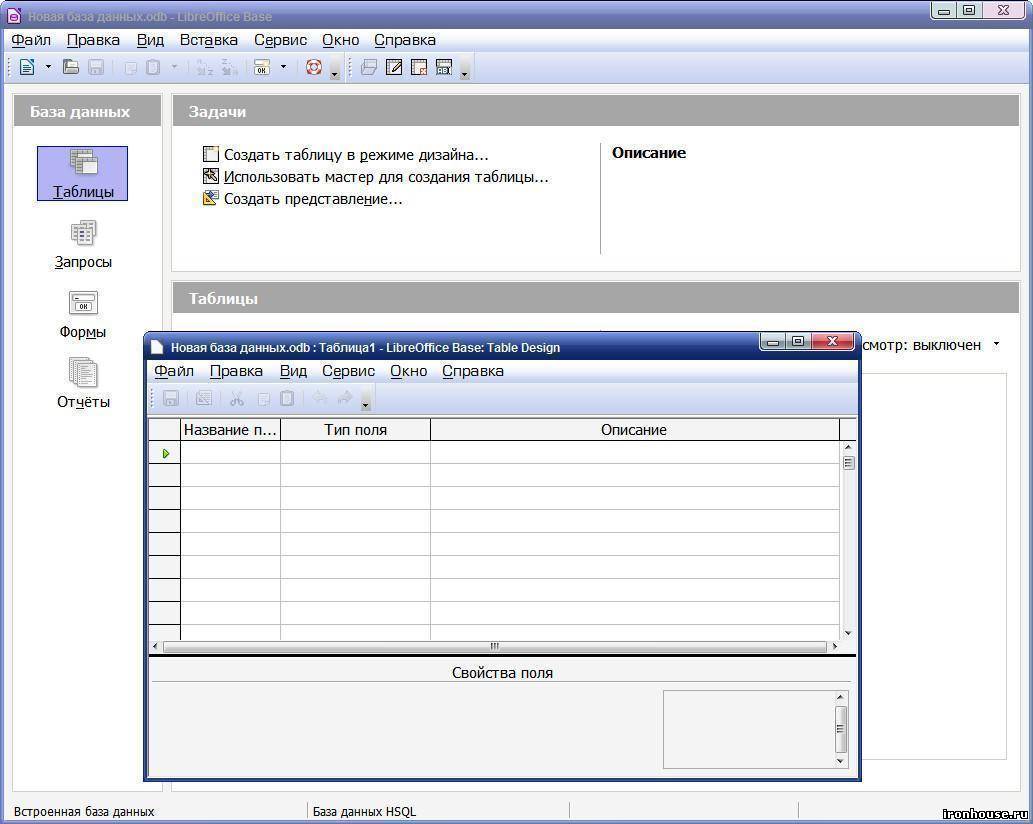Open Help via the lifebuoy icon

[314, 67]
